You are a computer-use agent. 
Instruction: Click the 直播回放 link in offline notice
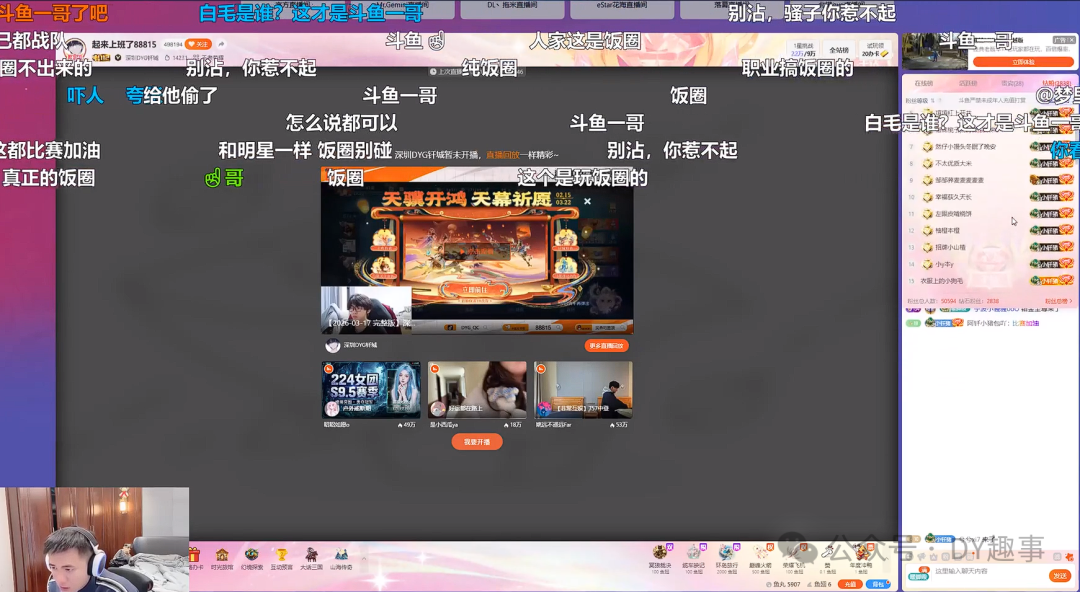click(x=503, y=155)
